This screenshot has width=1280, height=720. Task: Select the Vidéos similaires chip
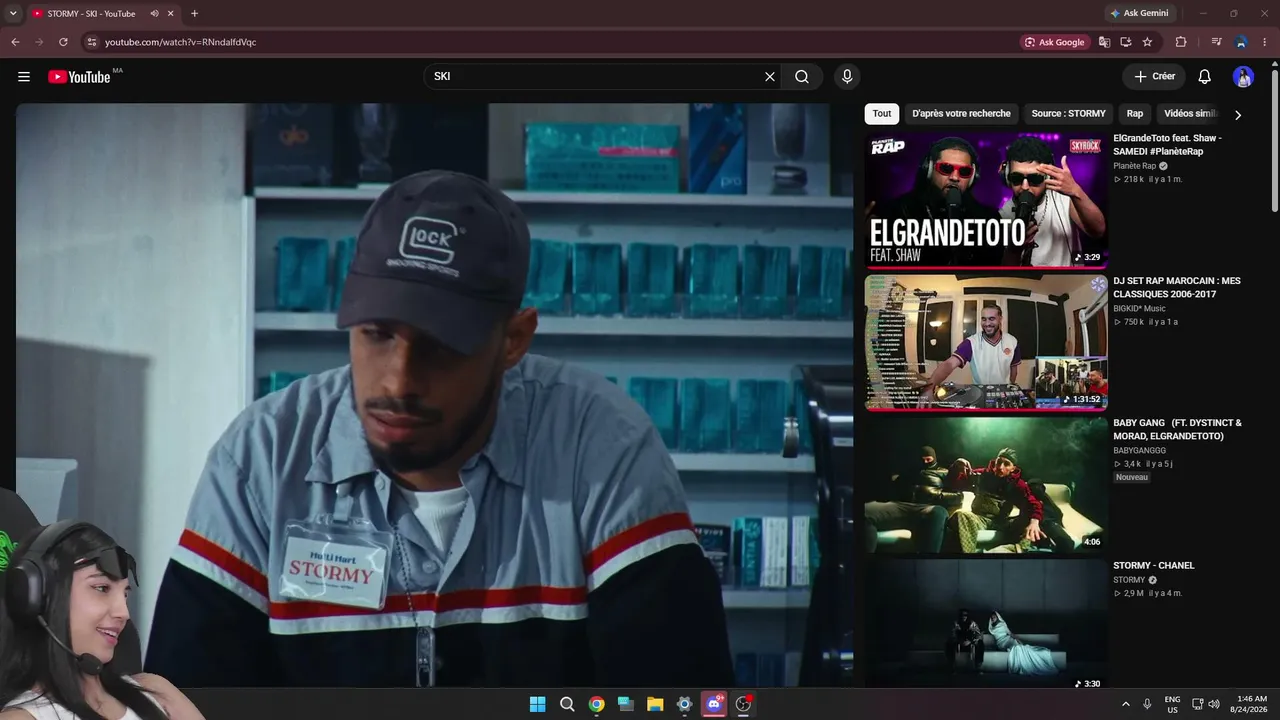pyautogui.click(x=1189, y=114)
